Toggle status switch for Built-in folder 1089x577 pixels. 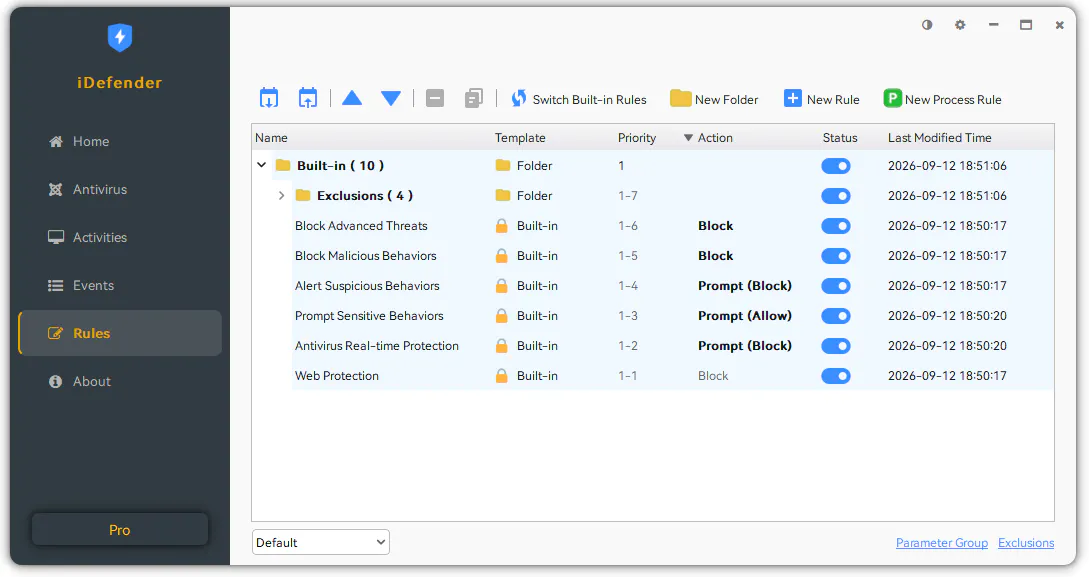click(836, 166)
